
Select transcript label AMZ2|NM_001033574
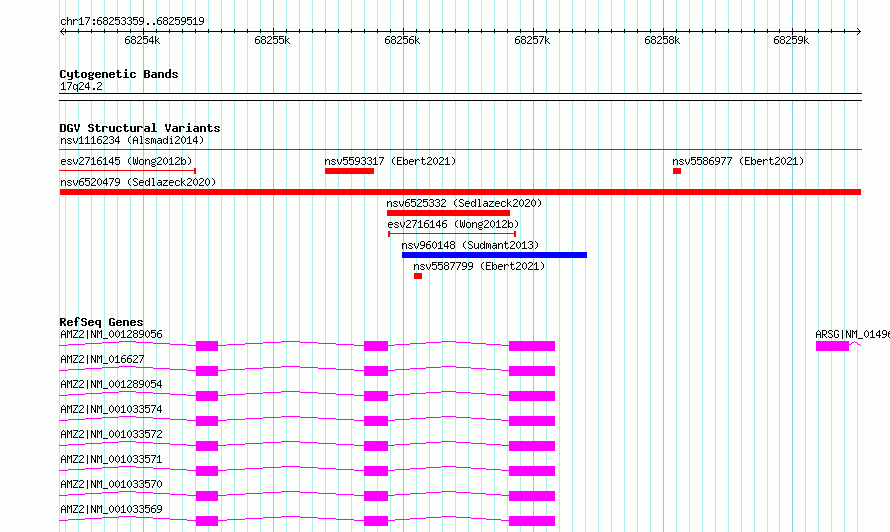point(111,409)
